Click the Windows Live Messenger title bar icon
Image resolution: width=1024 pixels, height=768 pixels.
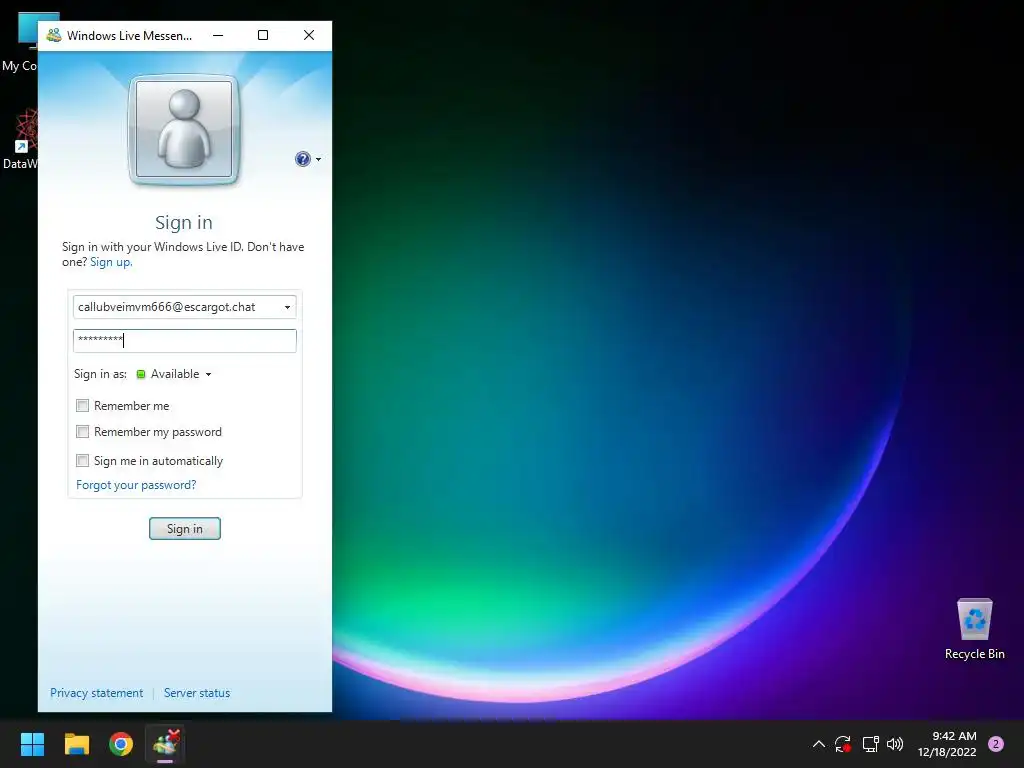pyautogui.click(x=54, y=35)
